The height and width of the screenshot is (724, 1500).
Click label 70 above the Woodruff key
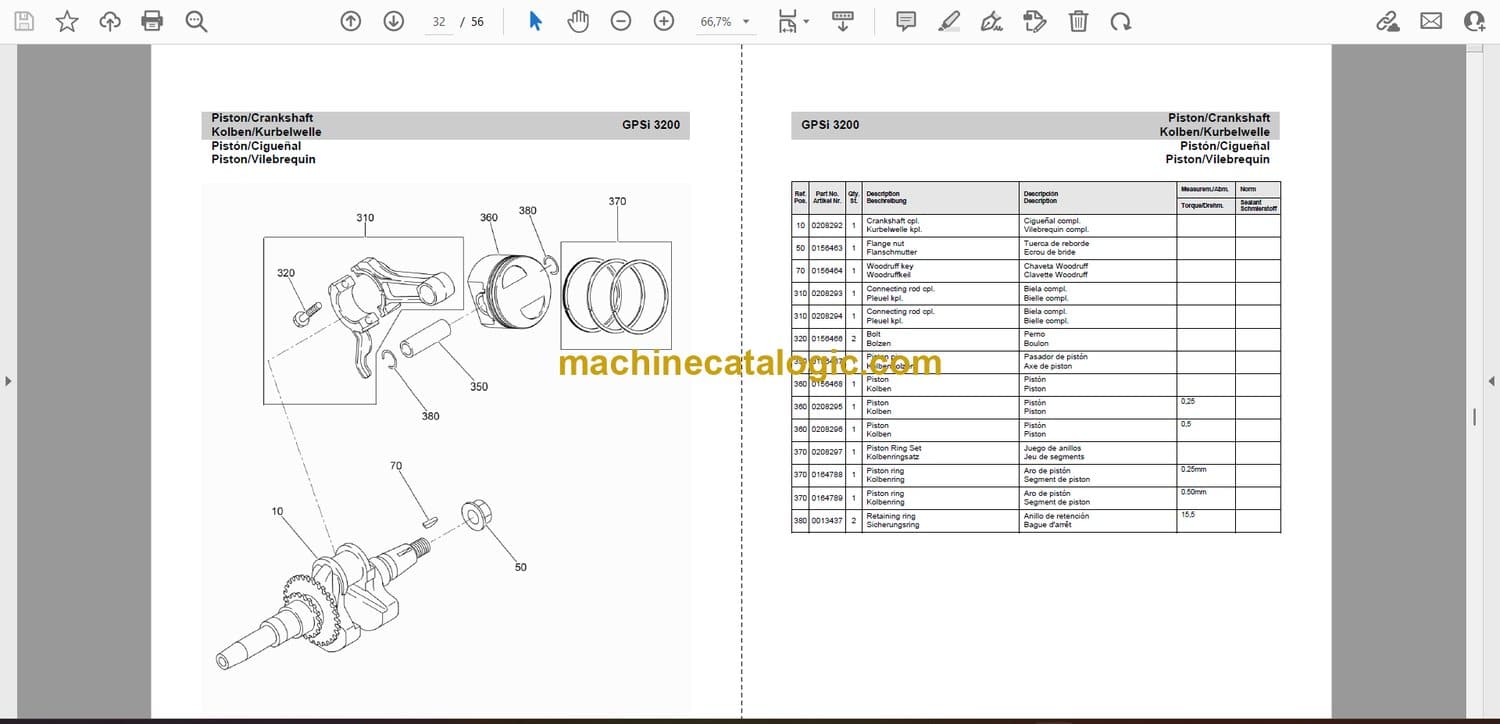(396, 466)
